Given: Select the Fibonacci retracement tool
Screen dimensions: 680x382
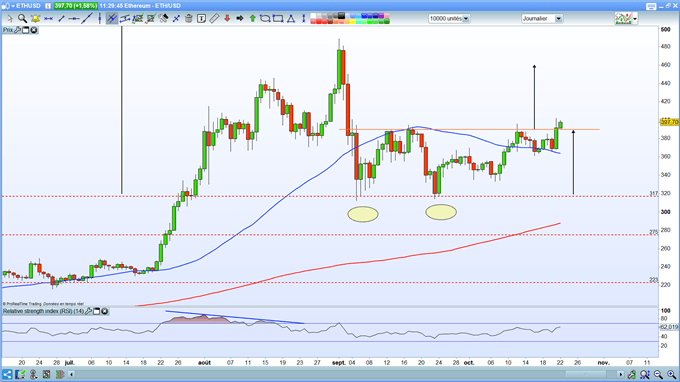Looking at the screenshot, I should [138, 19].
